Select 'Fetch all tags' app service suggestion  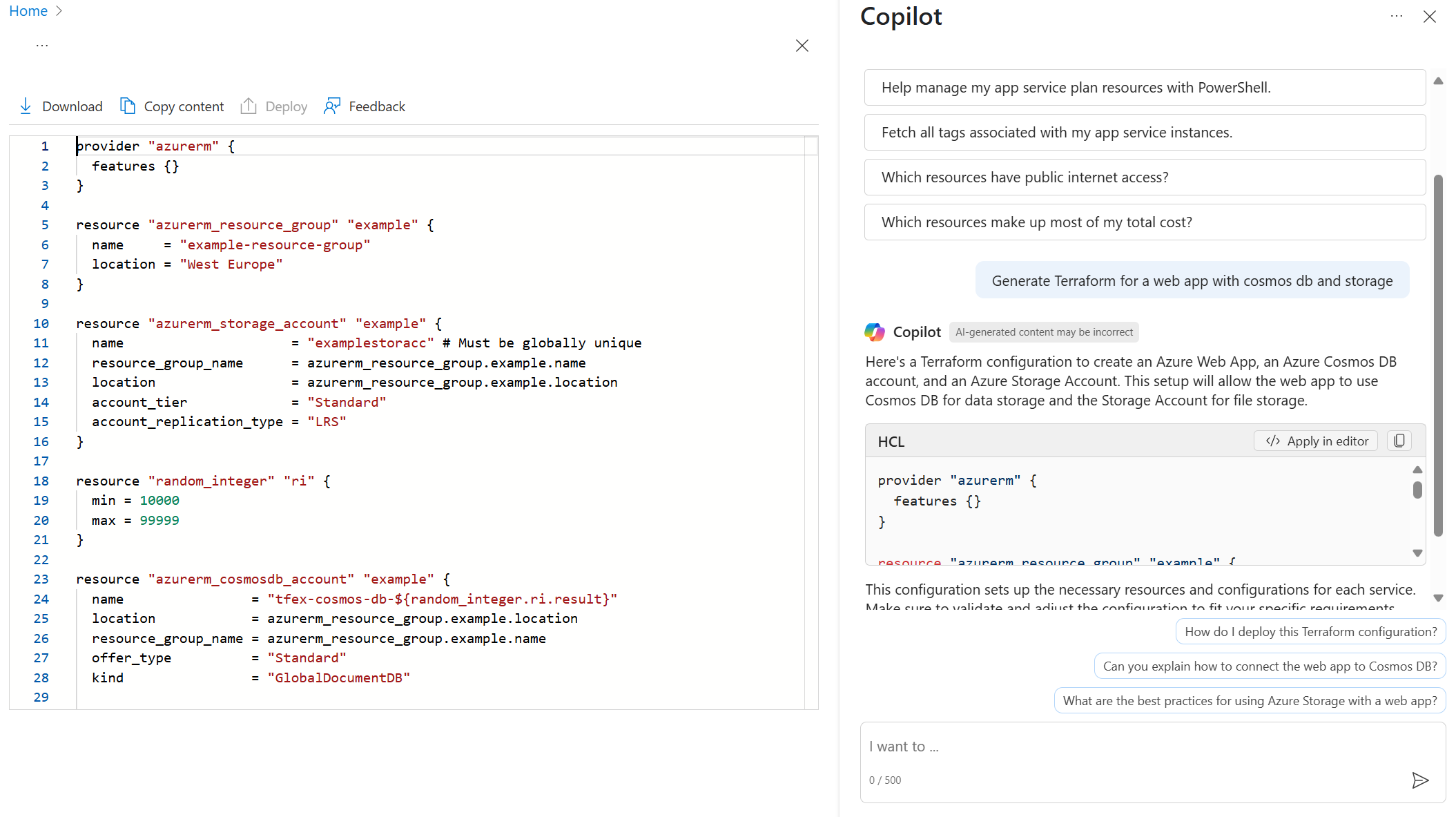(1145, 133)
